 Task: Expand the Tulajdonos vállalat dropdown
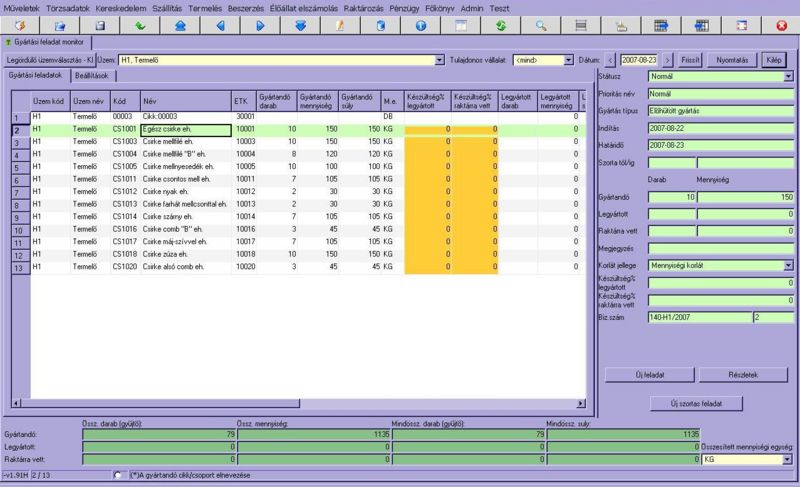pyautogui.click(x=568, y=60)
